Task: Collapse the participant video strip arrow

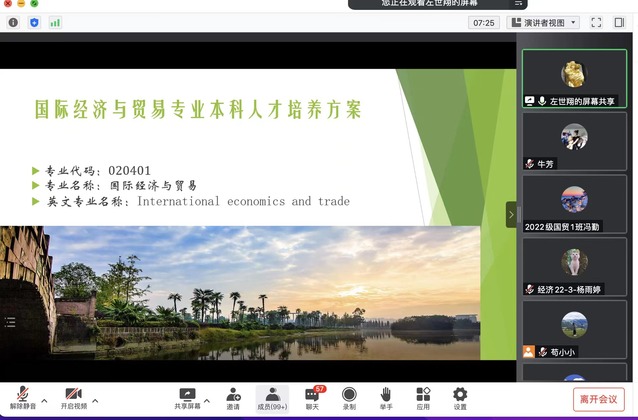Action: (511, 214)
